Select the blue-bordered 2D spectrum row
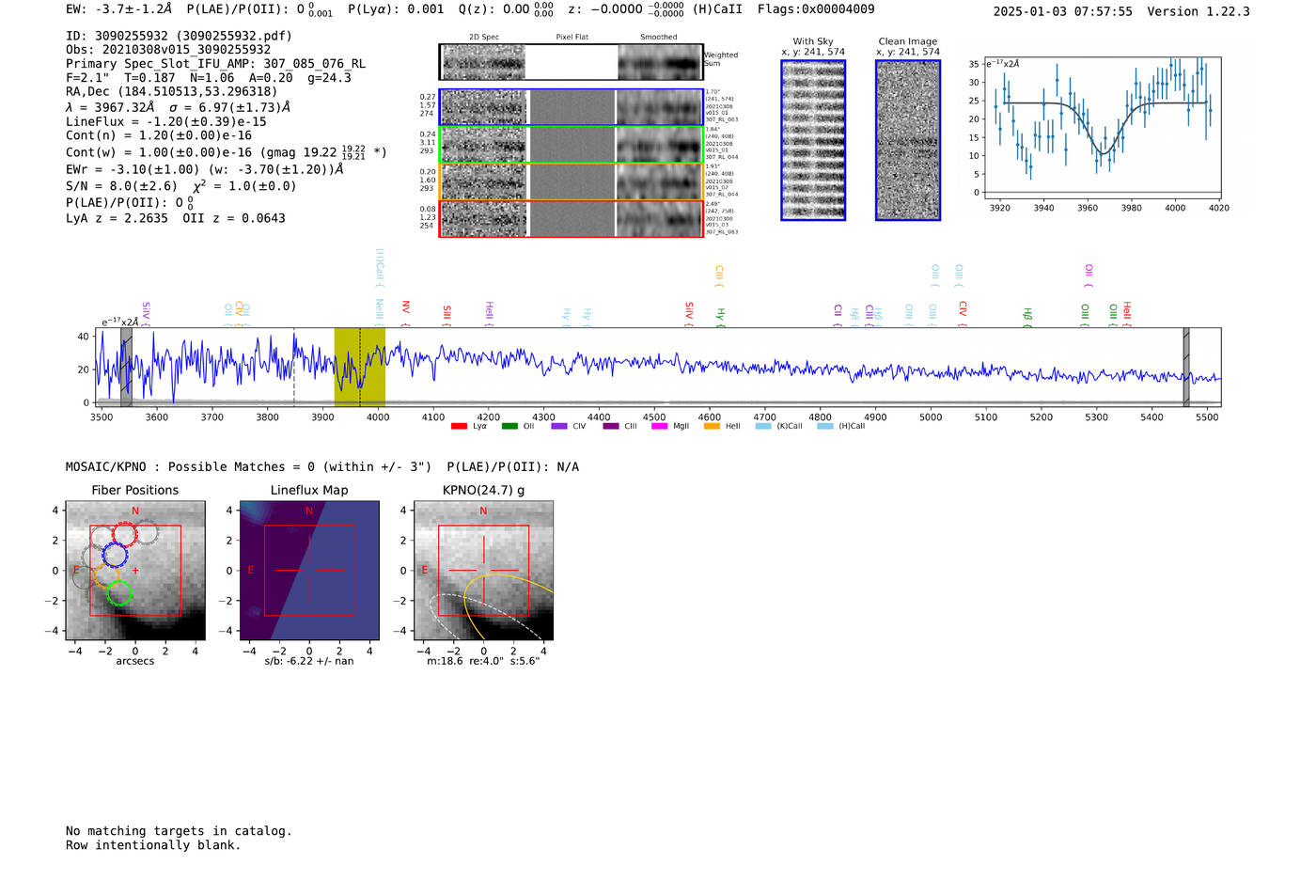The width and height of the screenshot is (1316, 896). [572, 107]
